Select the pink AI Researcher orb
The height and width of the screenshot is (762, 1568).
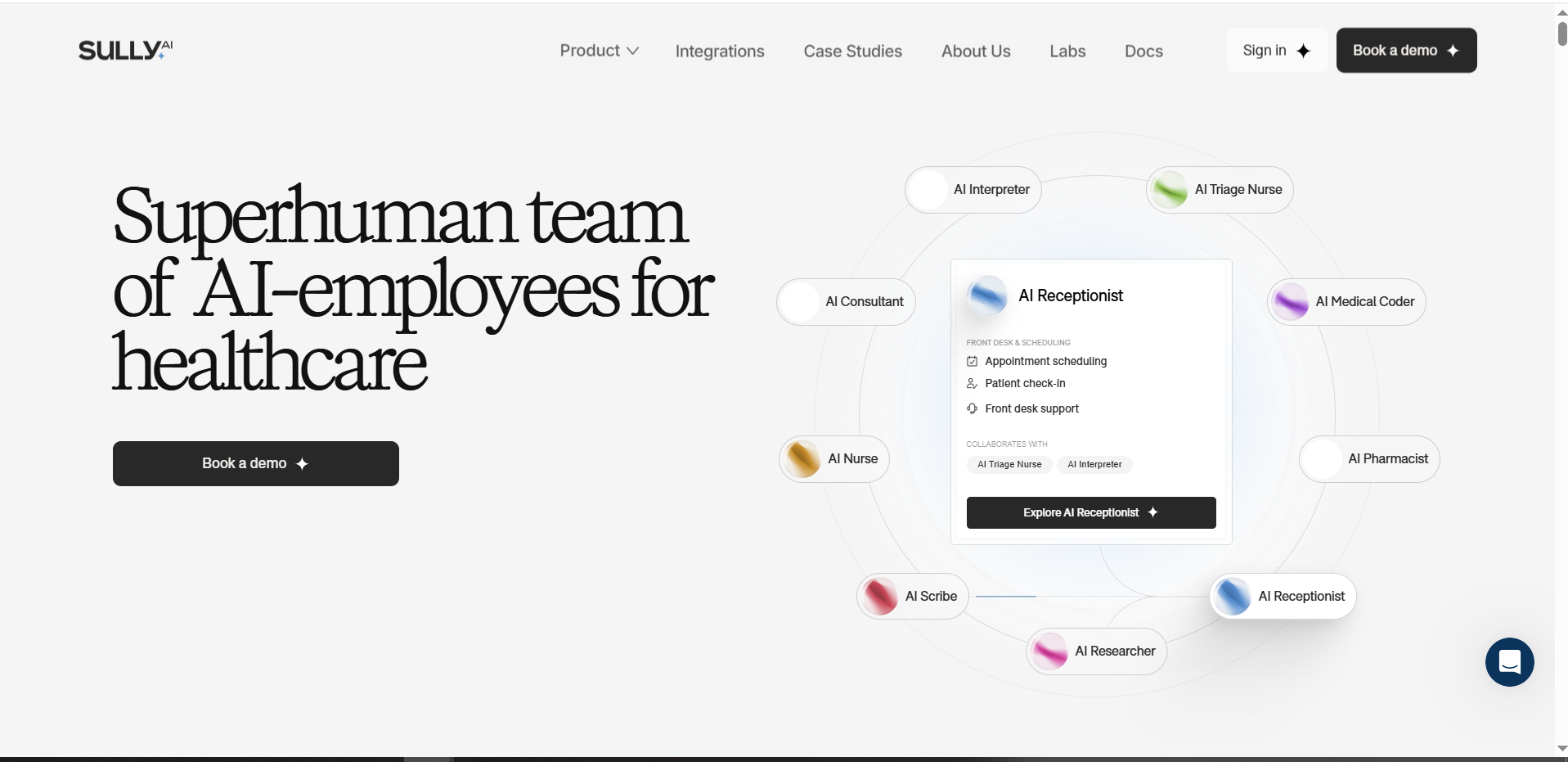pos(1050,652)
